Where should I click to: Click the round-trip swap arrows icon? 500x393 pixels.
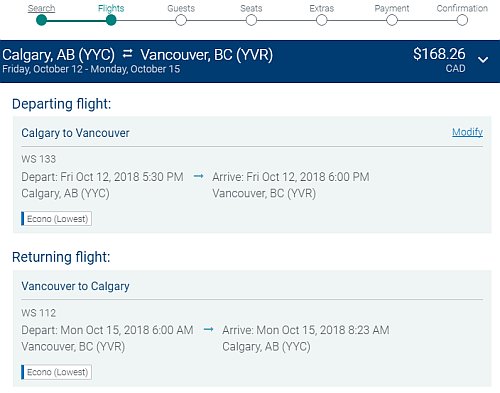(128, 54)
